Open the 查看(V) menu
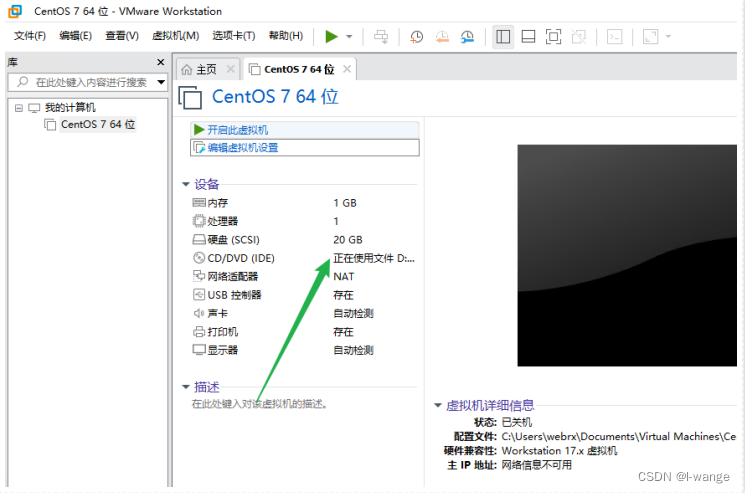Image resolution: width=745 pixels, height=493 pixels. pos(122,36)
